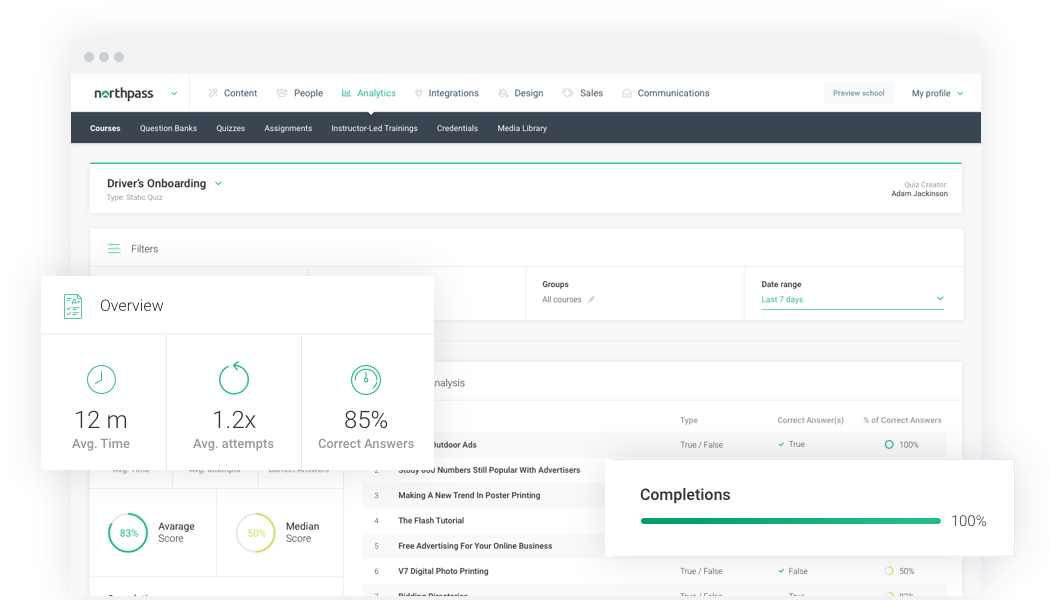Click the Design palette icon
The width and height of the screenshot is (1050, 600).
[x=503, y=93]
